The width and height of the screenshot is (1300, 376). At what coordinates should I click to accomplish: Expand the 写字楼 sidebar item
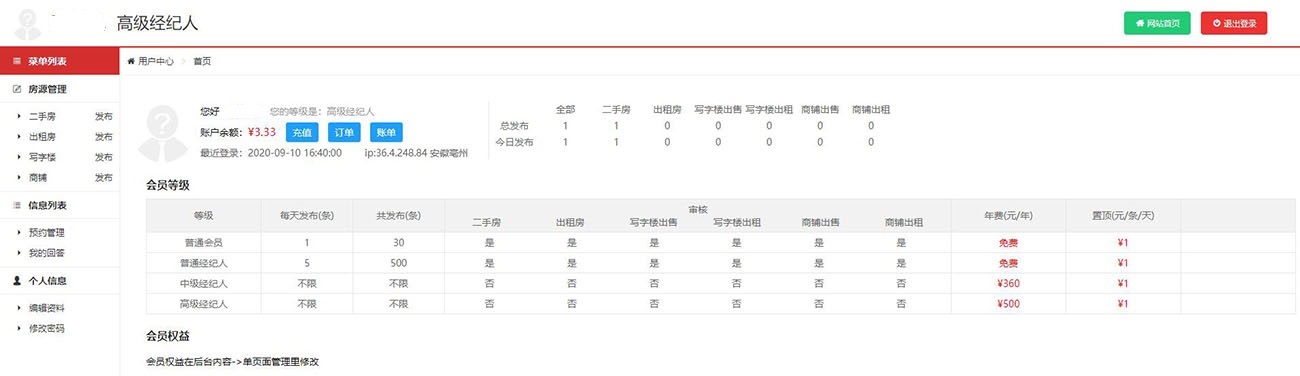tap(42, 157)
